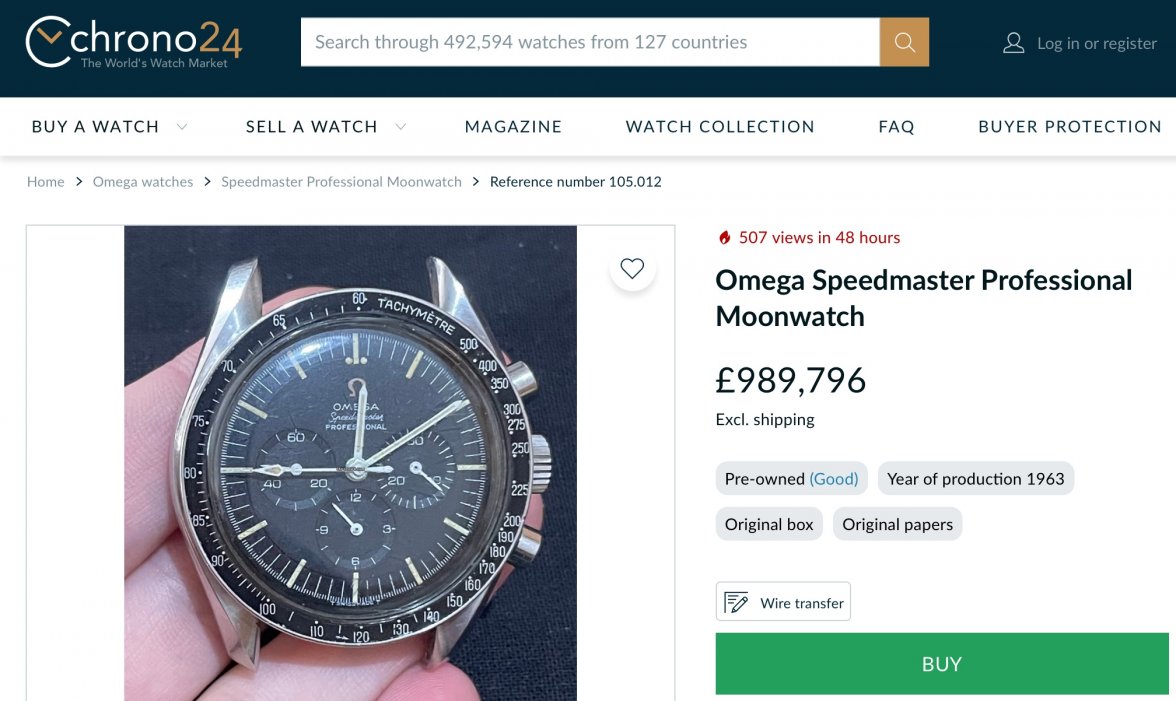This screenshot has height=701, width=1176.
Task: Click the Chrono24 logo
Action: [133, 42]
